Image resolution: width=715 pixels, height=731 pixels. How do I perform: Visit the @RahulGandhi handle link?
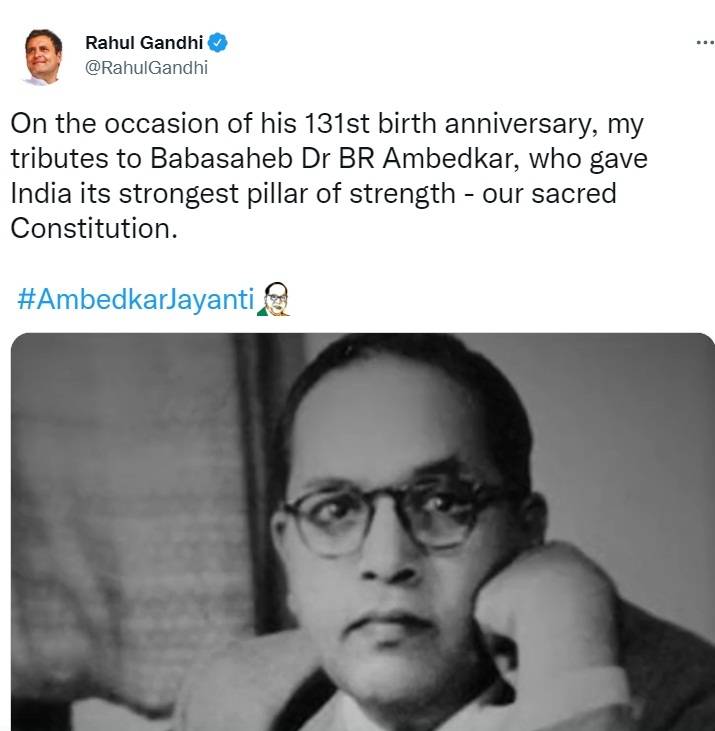[x=146, y=68]
